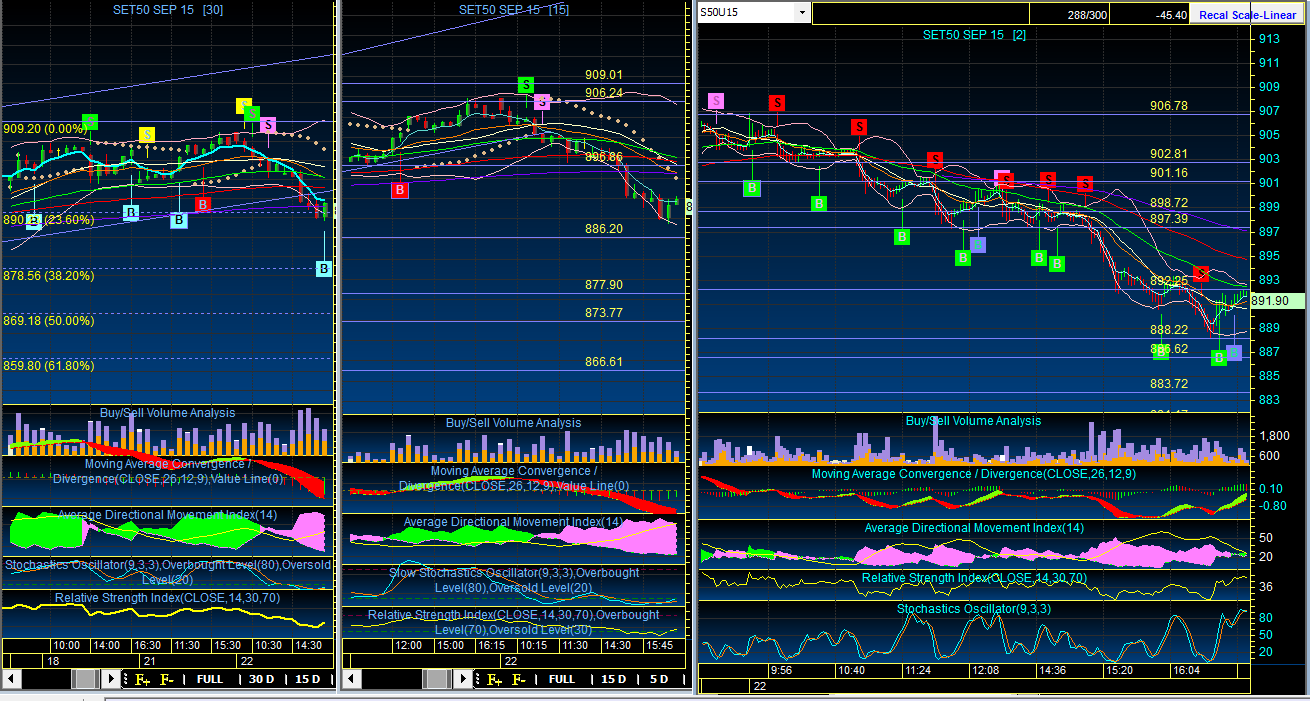Click scrollbar thumb of 15-minute chart
This screenshot has width=1310, height=701.
pyautogui.click(x=437, y=679)
